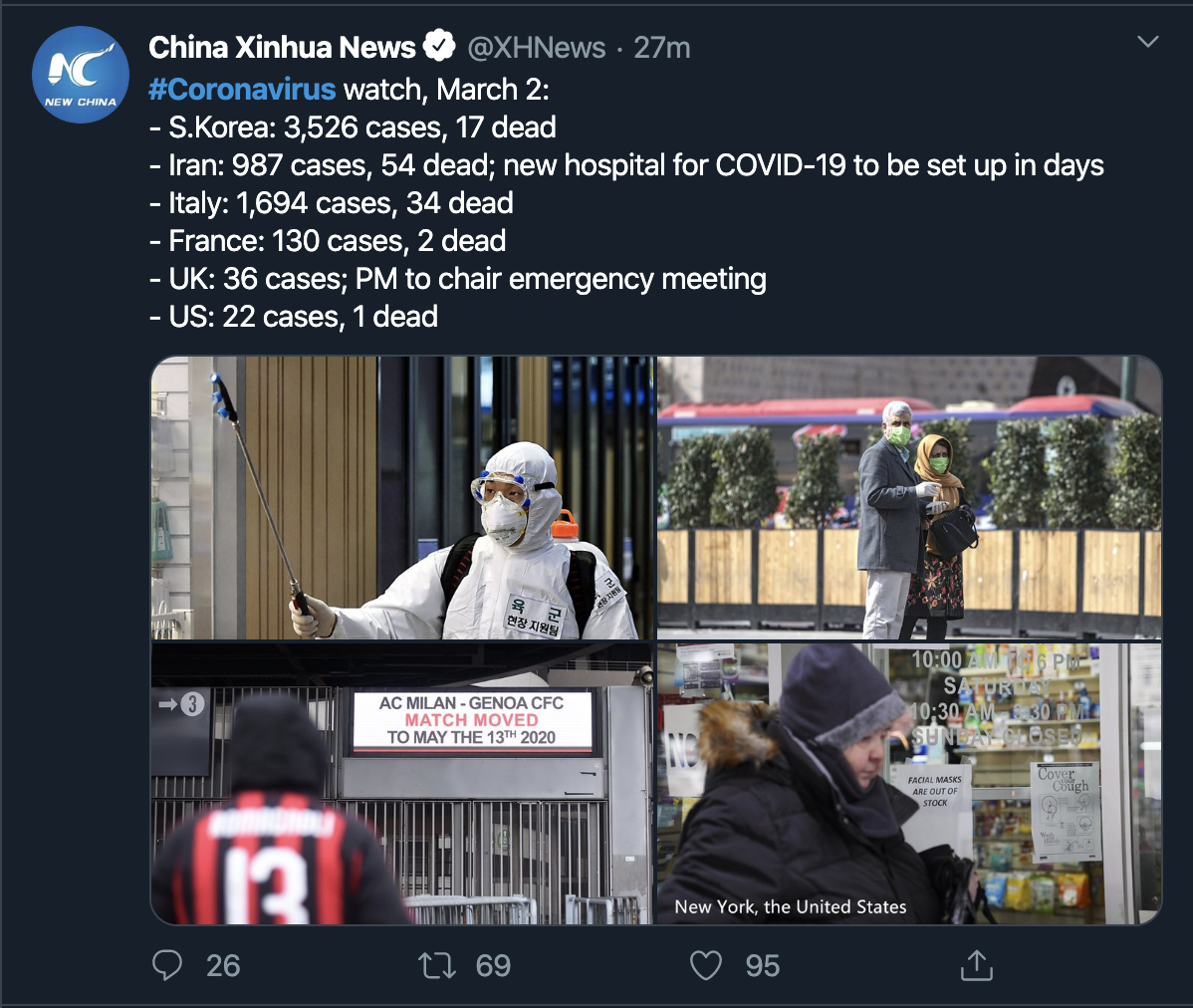Open China Xinhua News display name
Screen dimensions: 1193x1008
coord(282,47)
